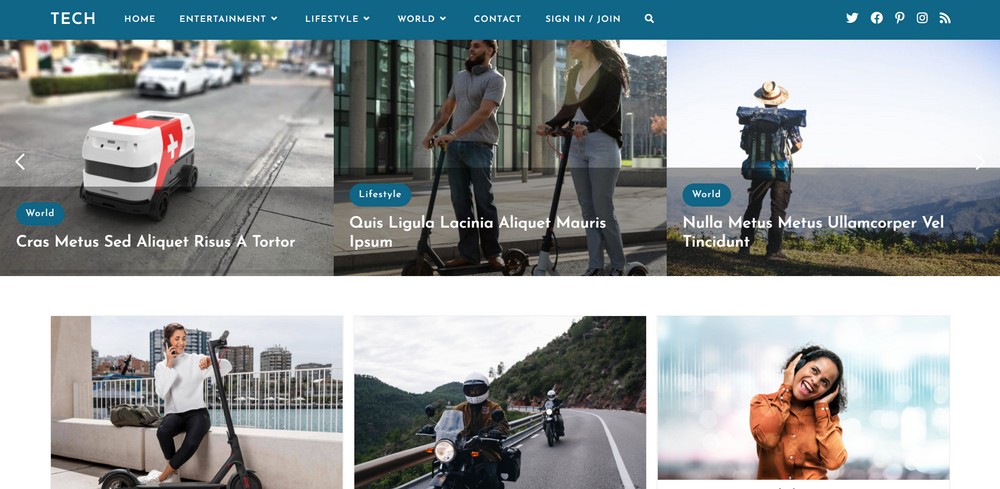Image resolution: width=1000 pixels, height=489 pixels.
Task: Open the Facebook social link
Action: click(877, 18)
